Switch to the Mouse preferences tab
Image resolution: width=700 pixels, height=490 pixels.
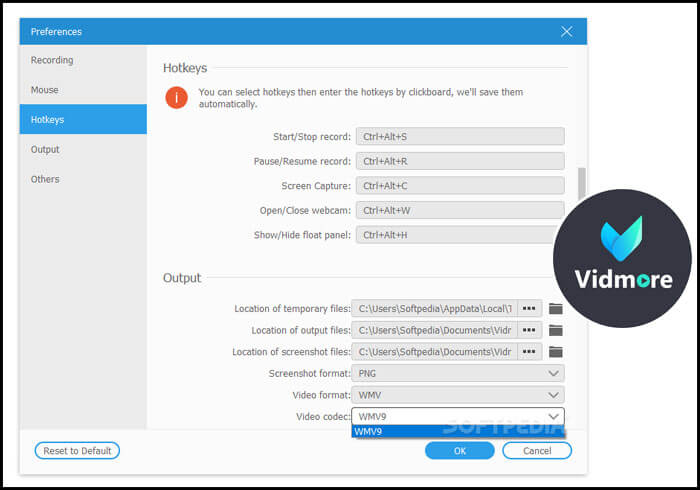(83, 90)
